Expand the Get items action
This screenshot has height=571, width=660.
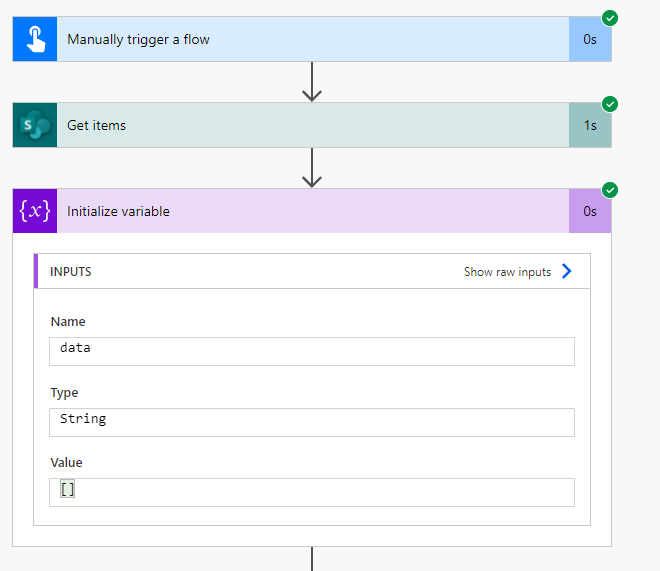tap(300, 125)
